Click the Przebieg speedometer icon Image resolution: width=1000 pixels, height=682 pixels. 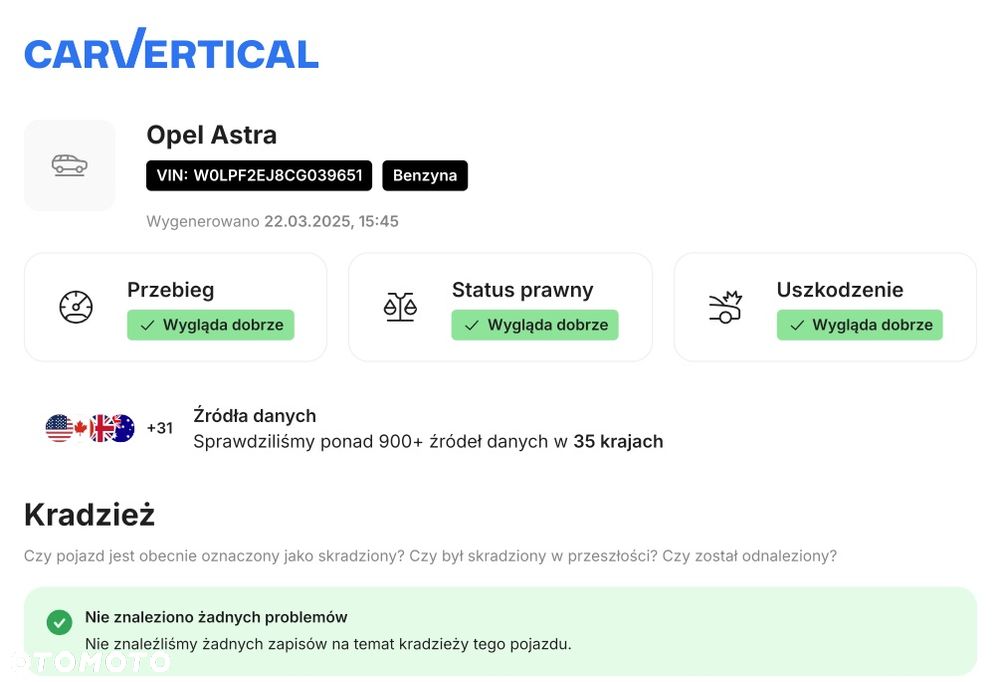click(x=76, y=307)
